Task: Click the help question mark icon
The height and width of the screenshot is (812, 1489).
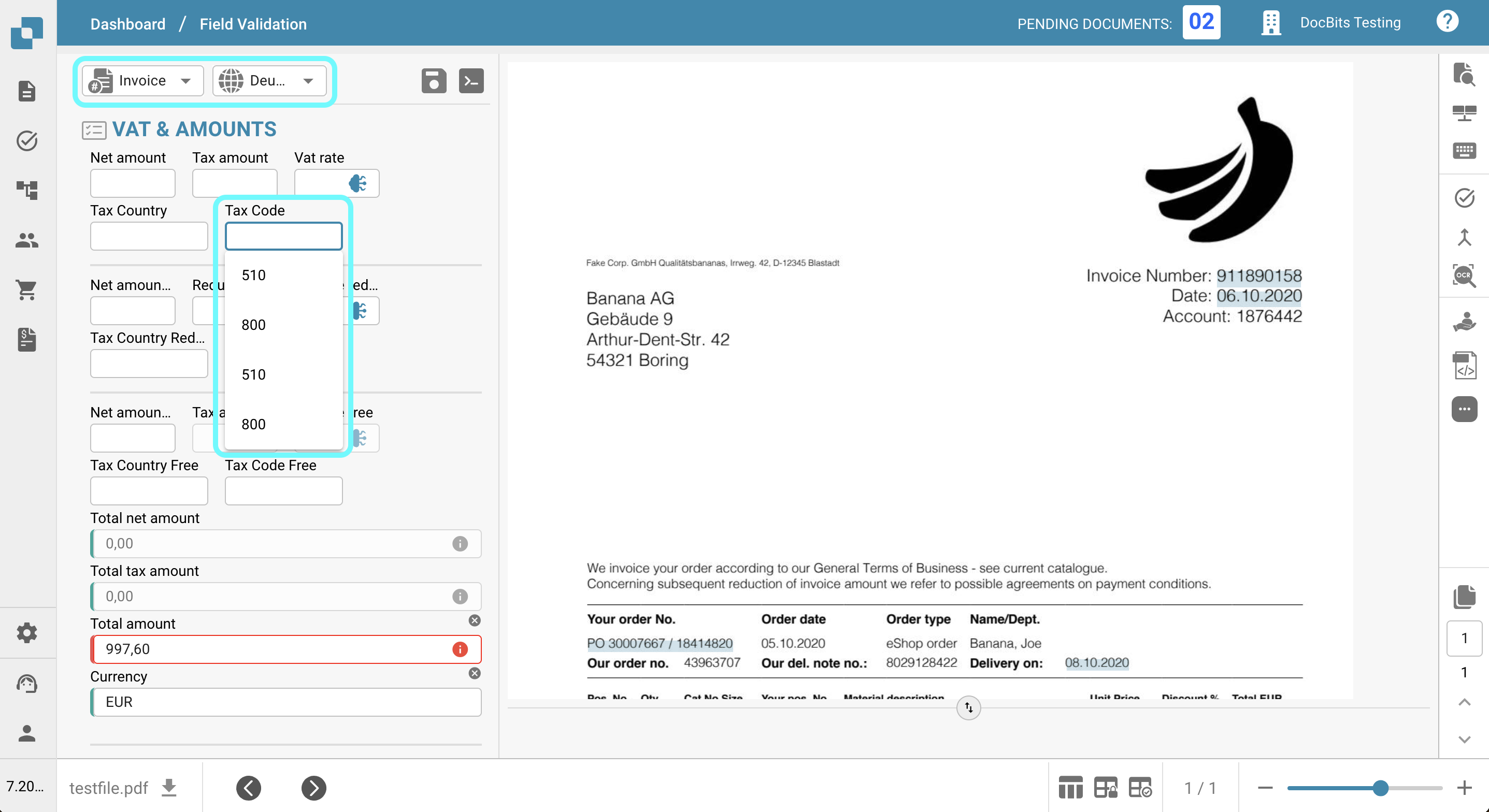Action: pos(1447,22)
